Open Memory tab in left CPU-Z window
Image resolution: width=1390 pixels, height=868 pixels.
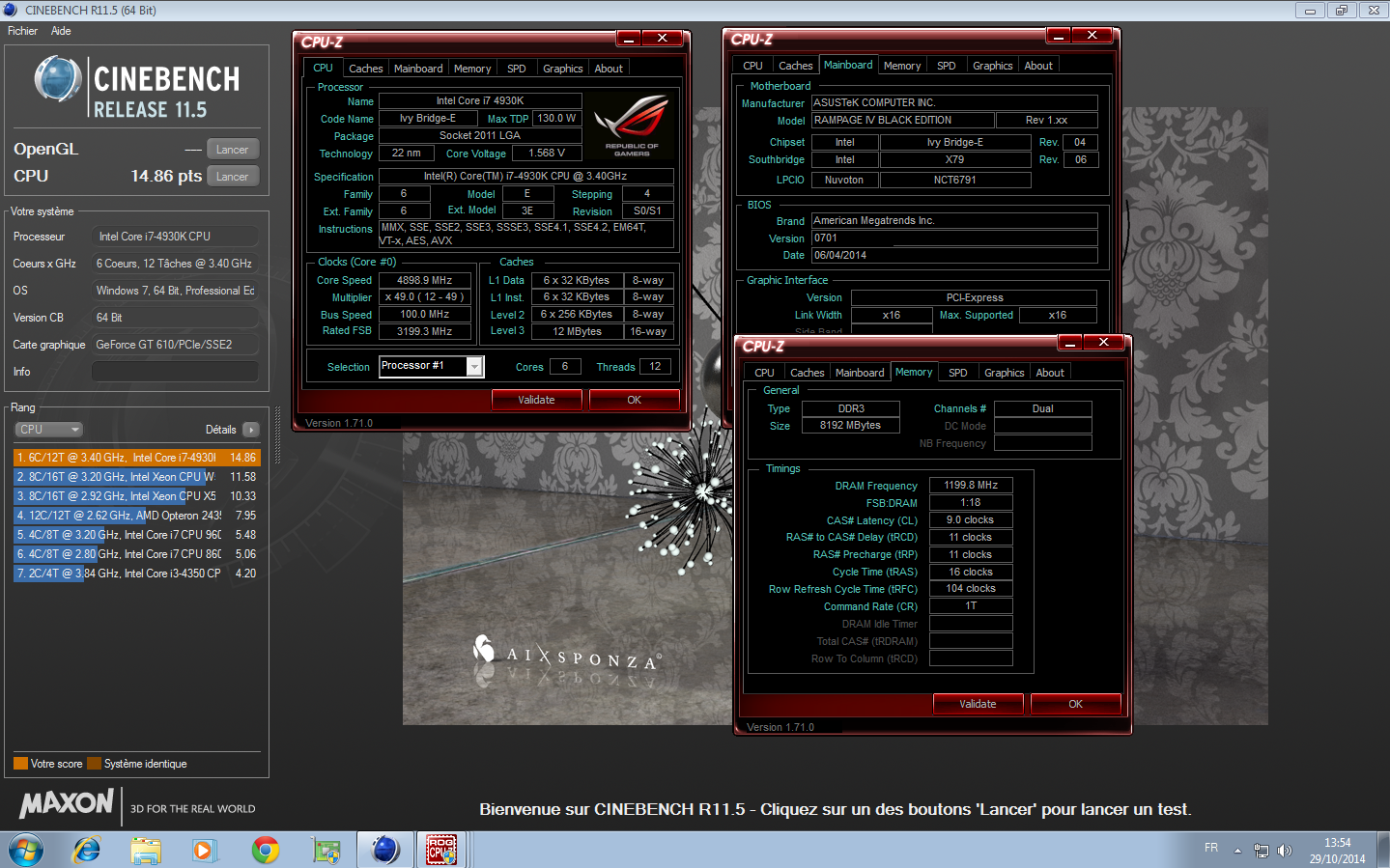coord(472,69)
